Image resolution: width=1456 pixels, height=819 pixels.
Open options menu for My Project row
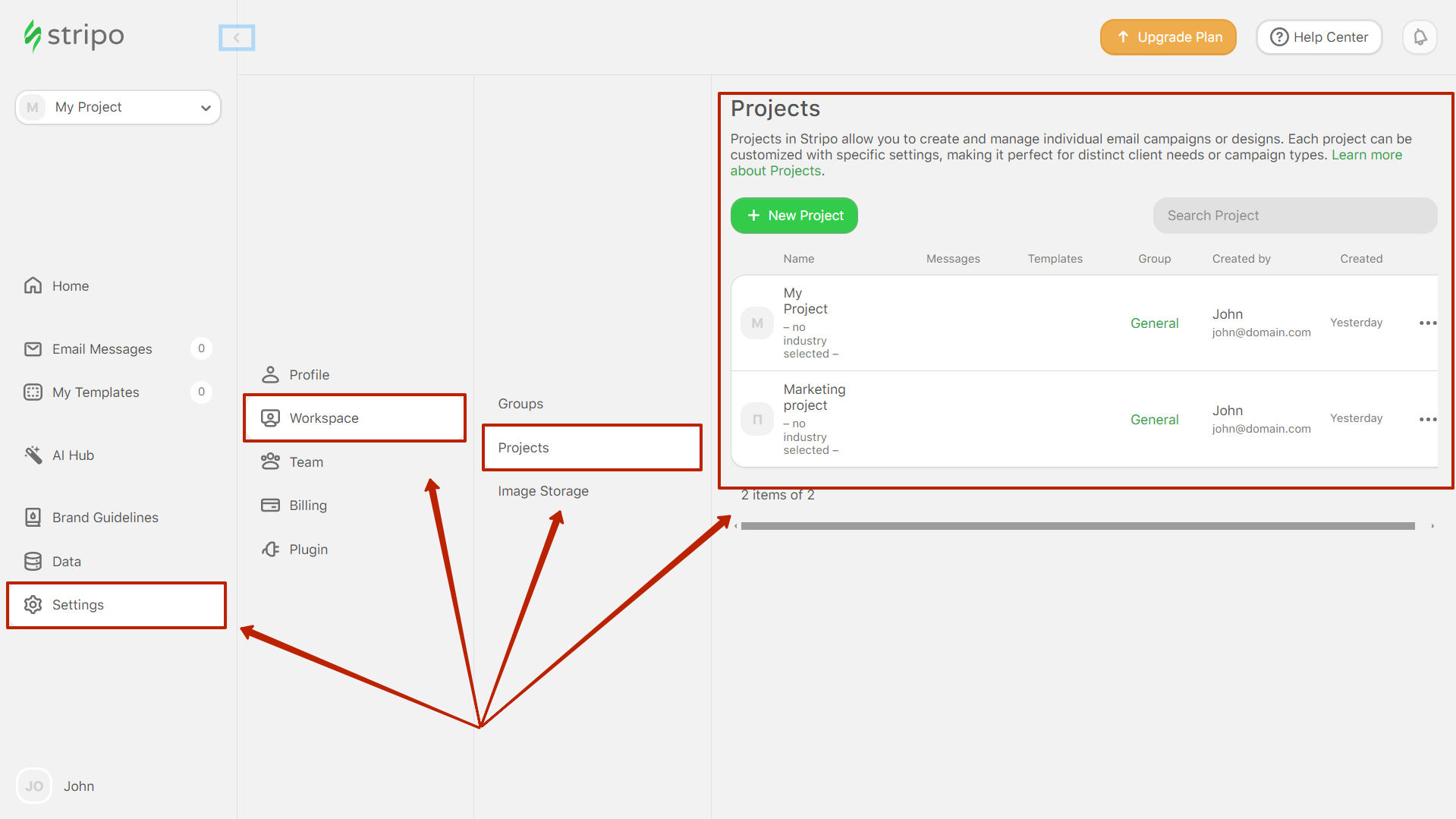pyautogui.click(x=1427, y=323)
